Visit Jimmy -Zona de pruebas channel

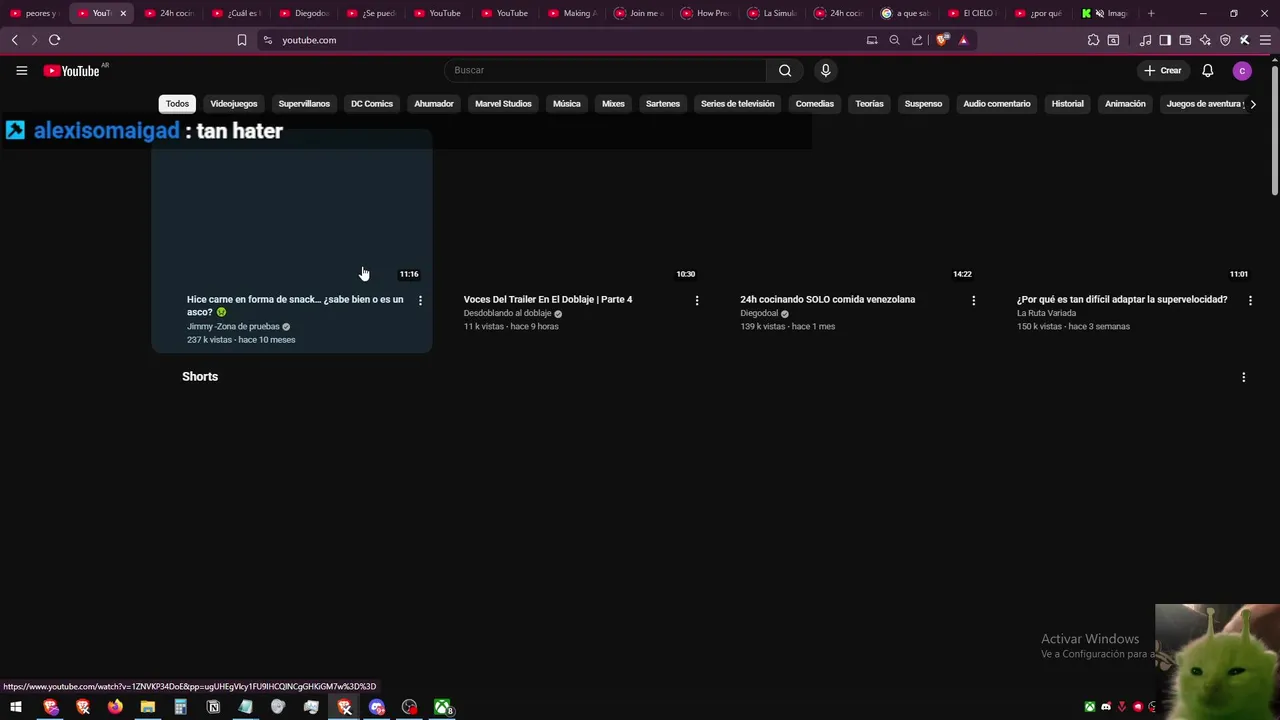[x=233, y=327]
